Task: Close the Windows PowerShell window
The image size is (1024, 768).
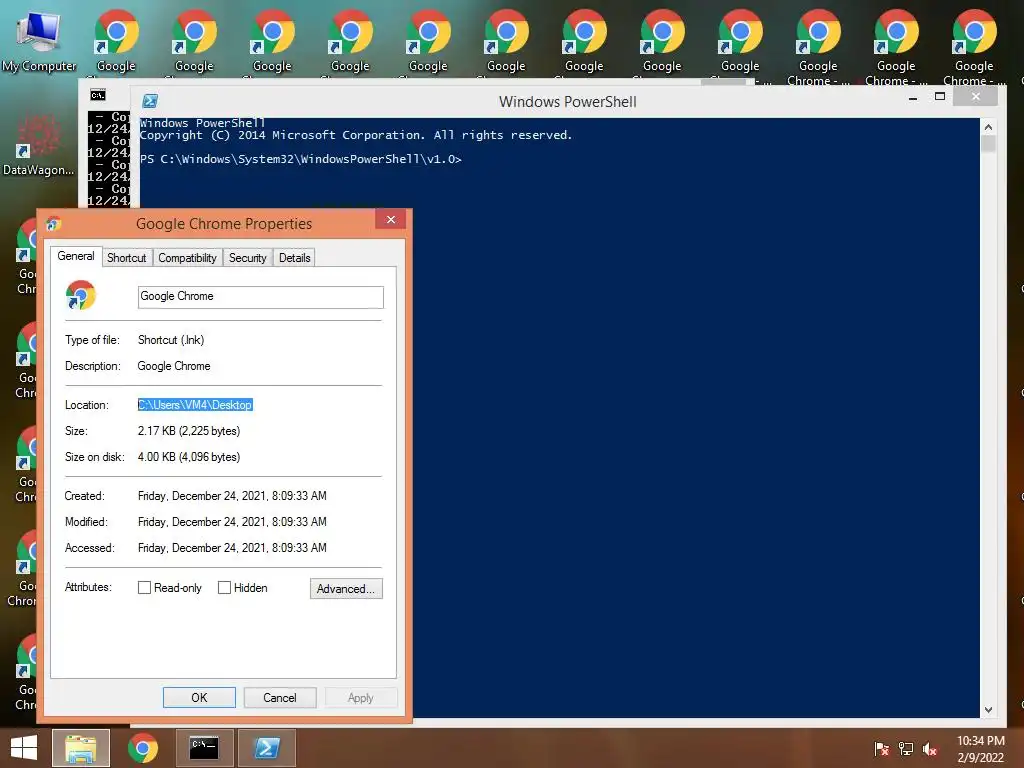Action: pos(975,97)
